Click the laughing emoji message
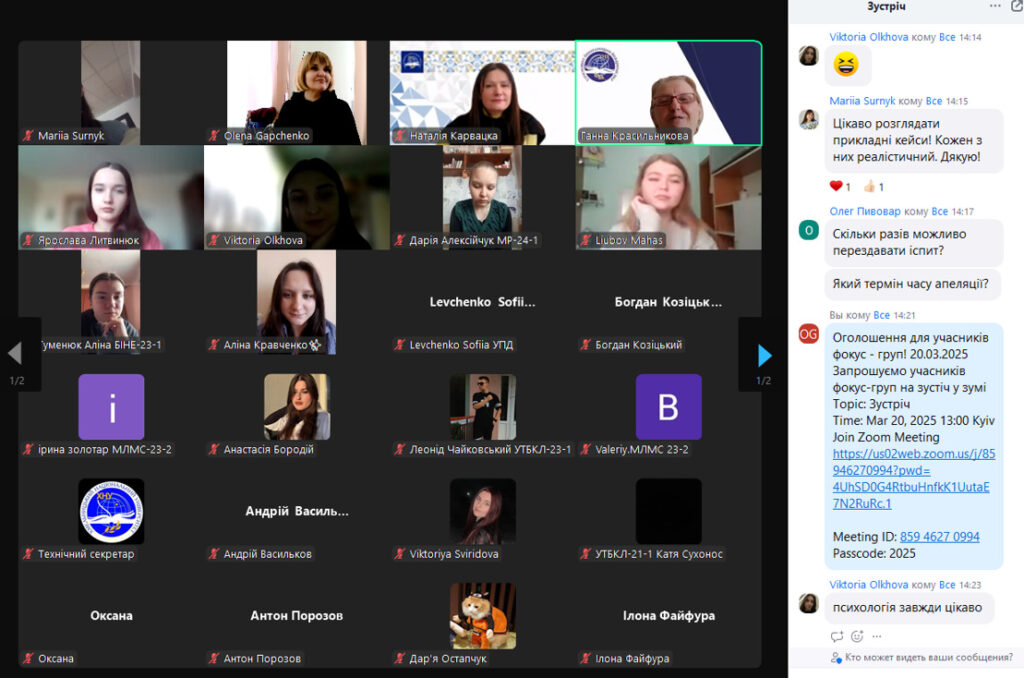The image size is (1024, 678). pos(846,65)
